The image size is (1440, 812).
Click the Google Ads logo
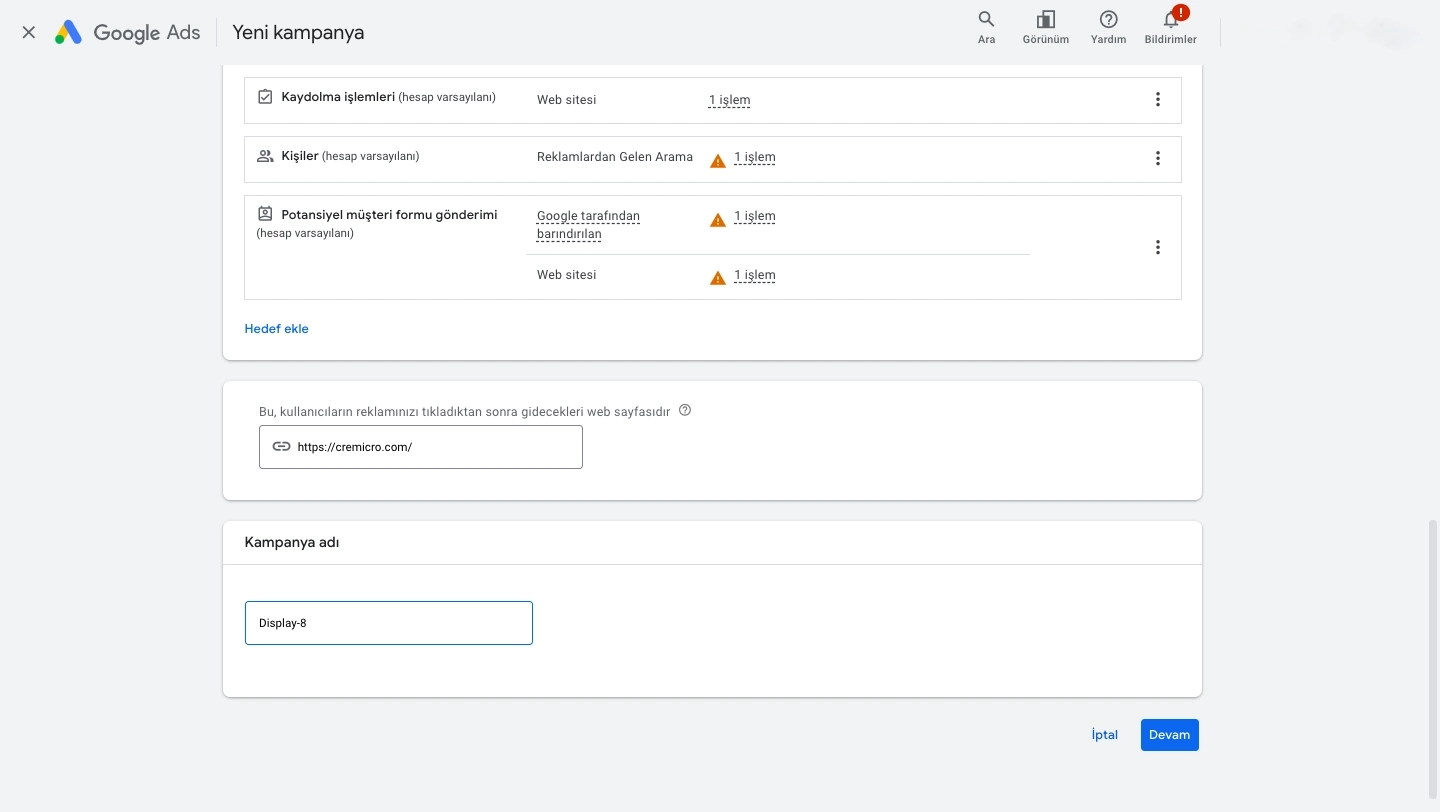pyautogui.click(x=127, y=32)
